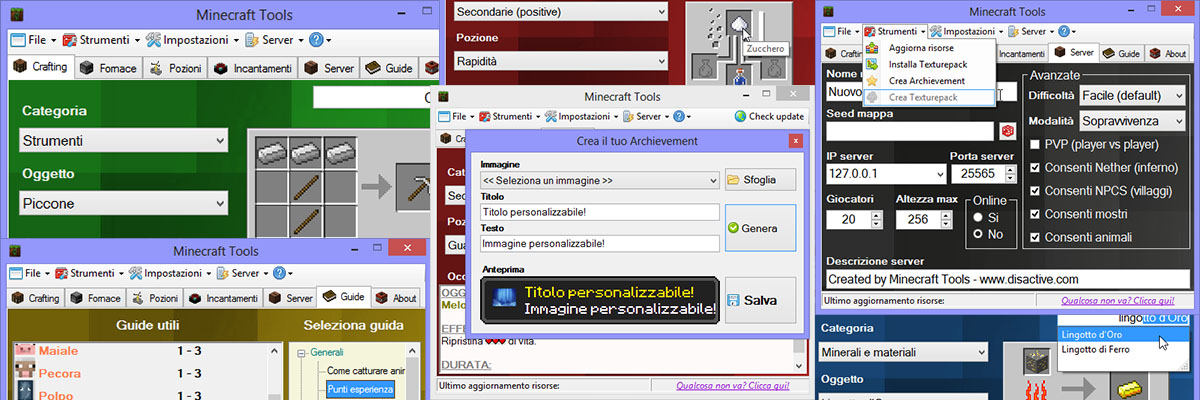The height and width of the screenshot is (400, 1200).
Task: Enable PVP (player vs player) checkbox
Action: [x=1036, y=145]
